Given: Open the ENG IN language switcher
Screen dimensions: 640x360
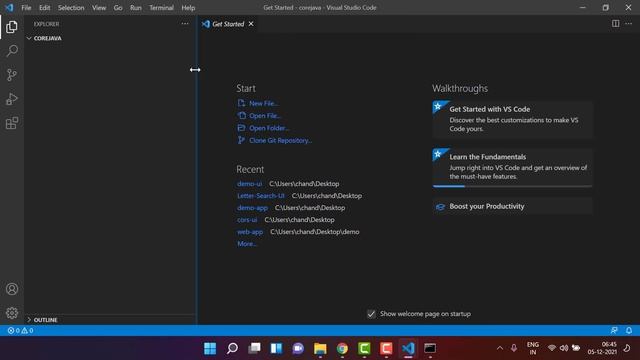Looking at the screenshot, I should coord(533,348).
